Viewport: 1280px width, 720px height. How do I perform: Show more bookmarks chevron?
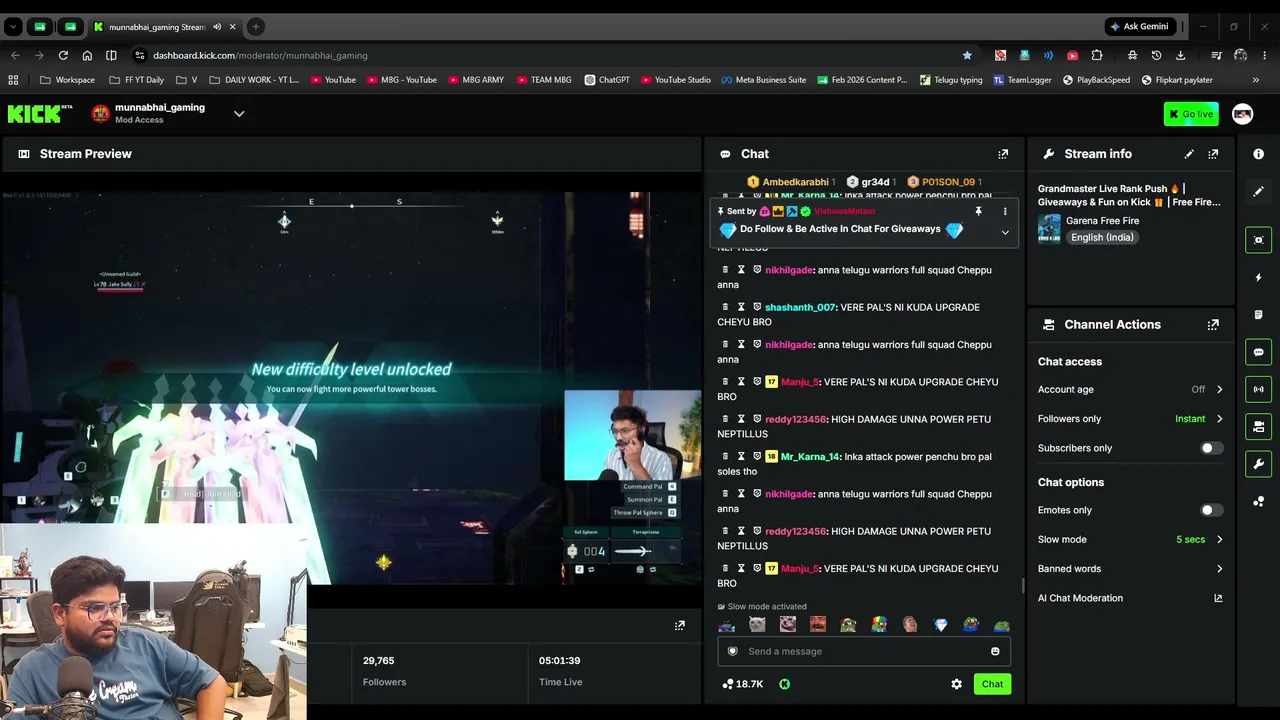click(1256, 80)
